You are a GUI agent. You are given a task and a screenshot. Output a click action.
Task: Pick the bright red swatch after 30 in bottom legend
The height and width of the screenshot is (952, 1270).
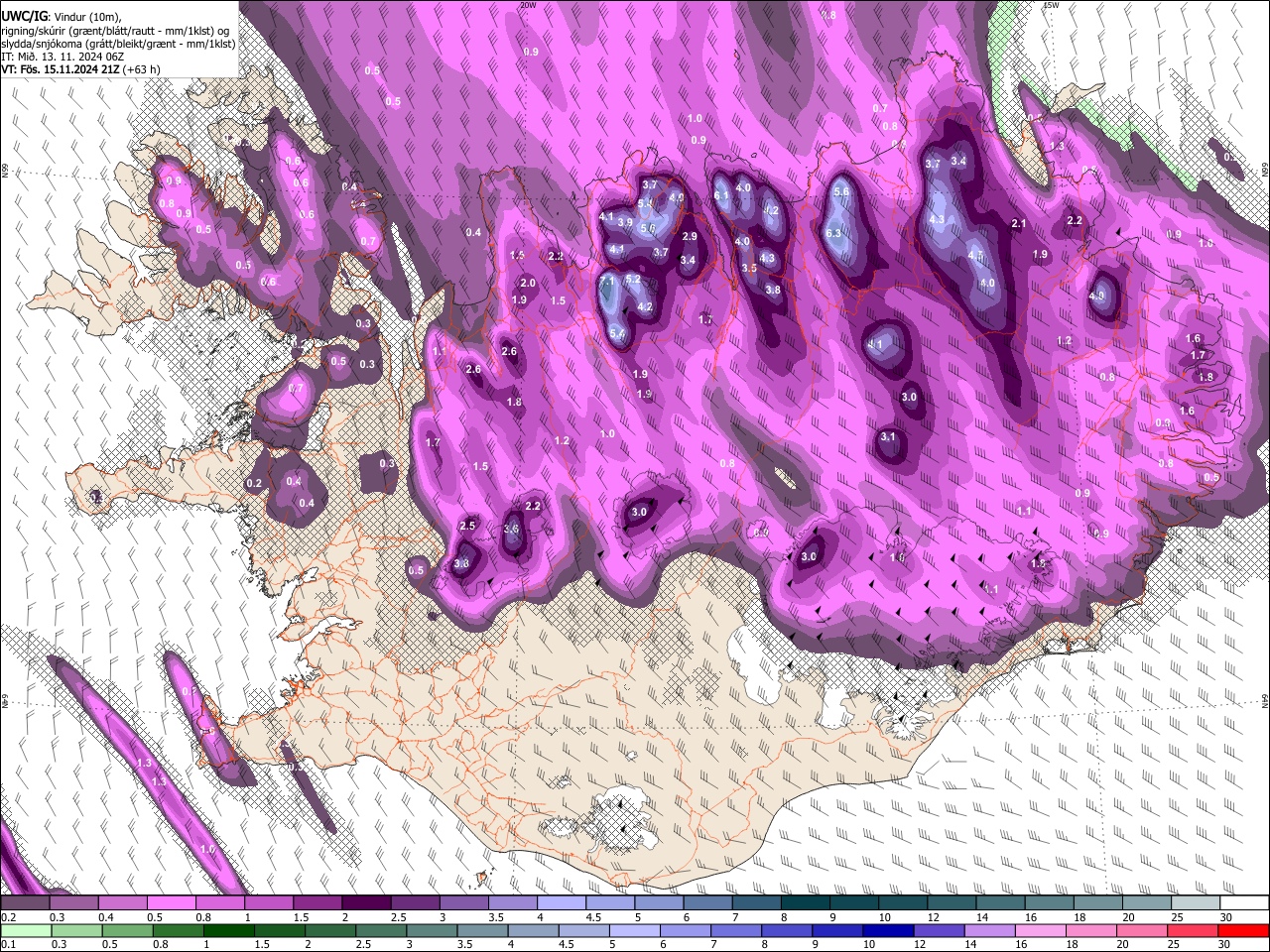(1243, 930)
